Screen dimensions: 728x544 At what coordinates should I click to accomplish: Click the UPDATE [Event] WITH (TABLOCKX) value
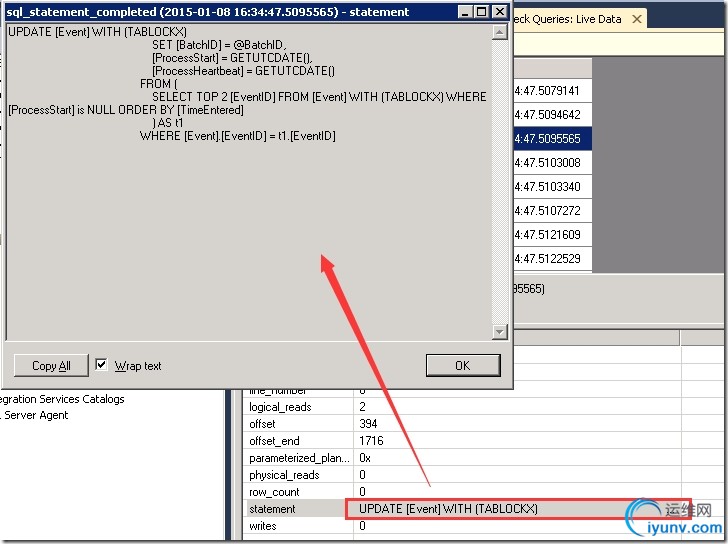pos(448,509)
